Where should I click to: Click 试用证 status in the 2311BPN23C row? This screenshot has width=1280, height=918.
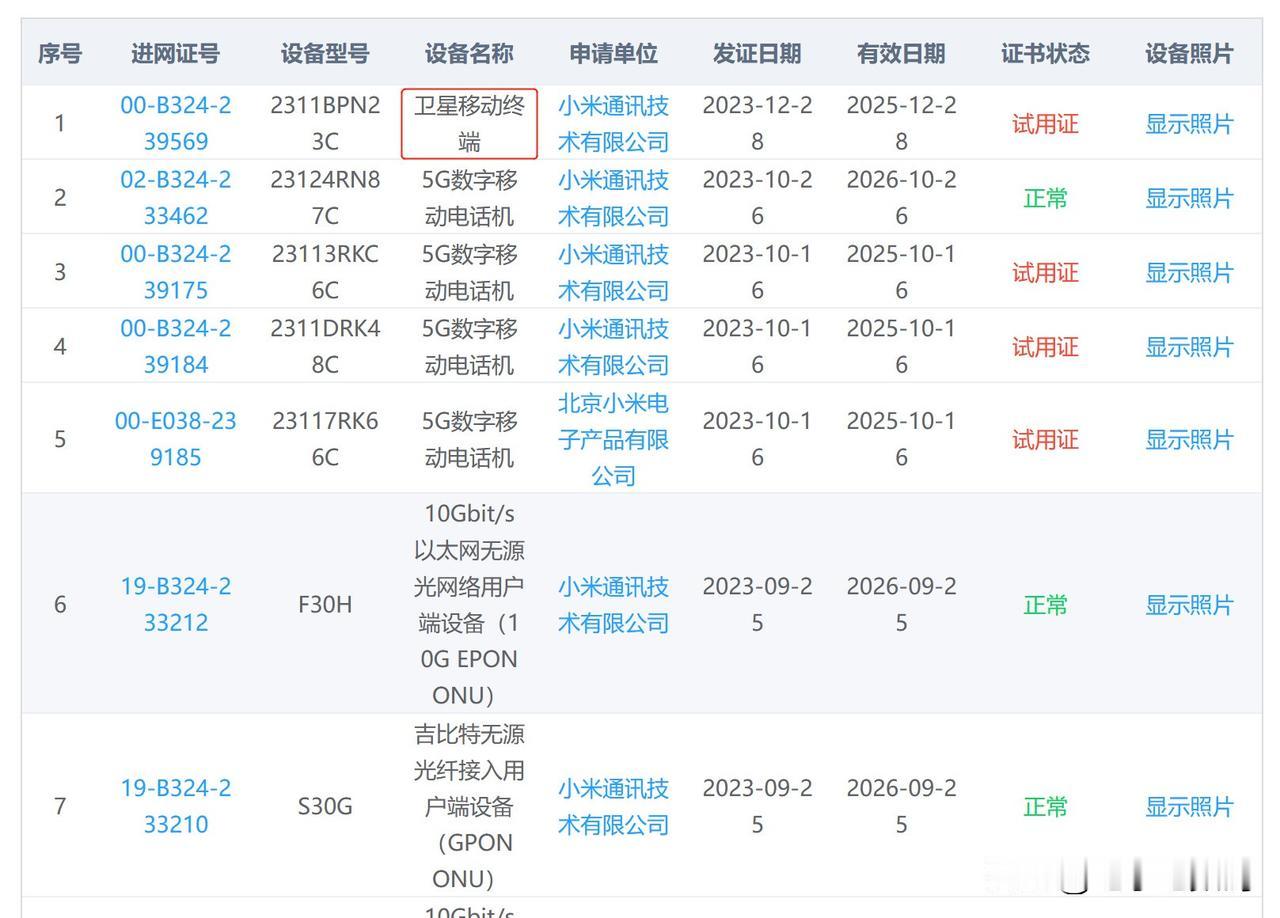tap(1045, 124)
